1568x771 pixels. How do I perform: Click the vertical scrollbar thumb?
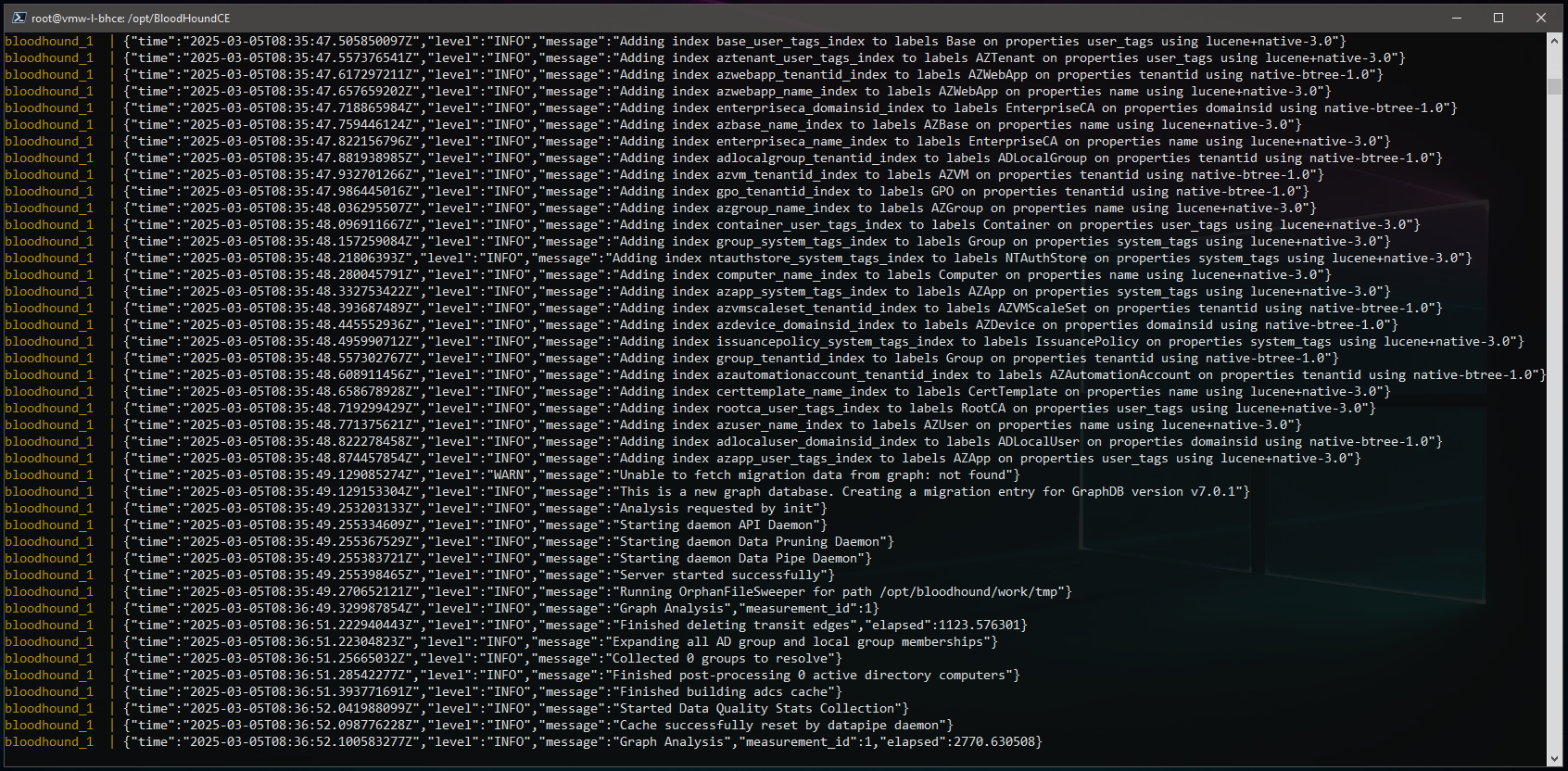click(x=1555, y=87)
